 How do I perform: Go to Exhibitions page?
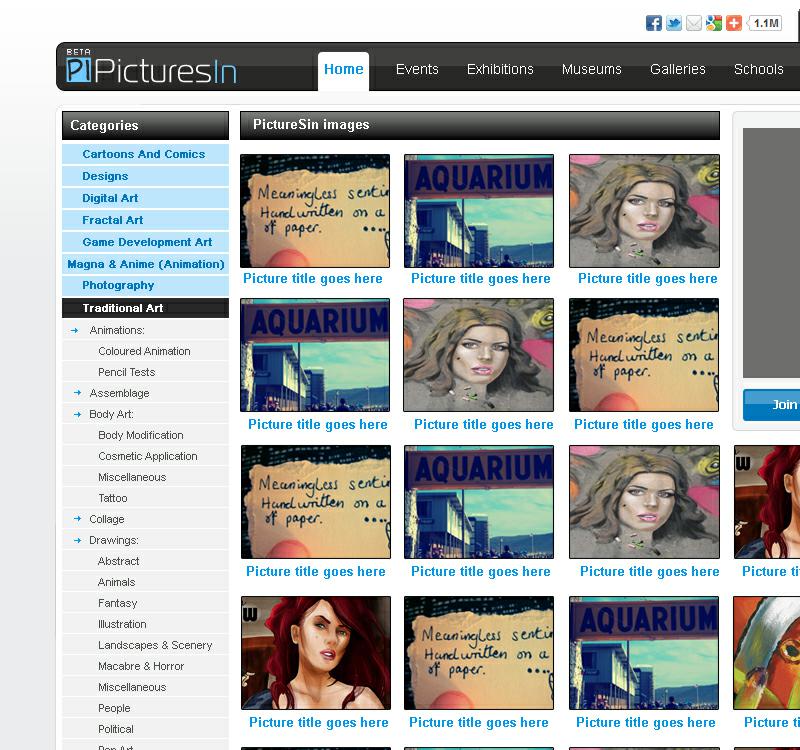pos(500,69)
